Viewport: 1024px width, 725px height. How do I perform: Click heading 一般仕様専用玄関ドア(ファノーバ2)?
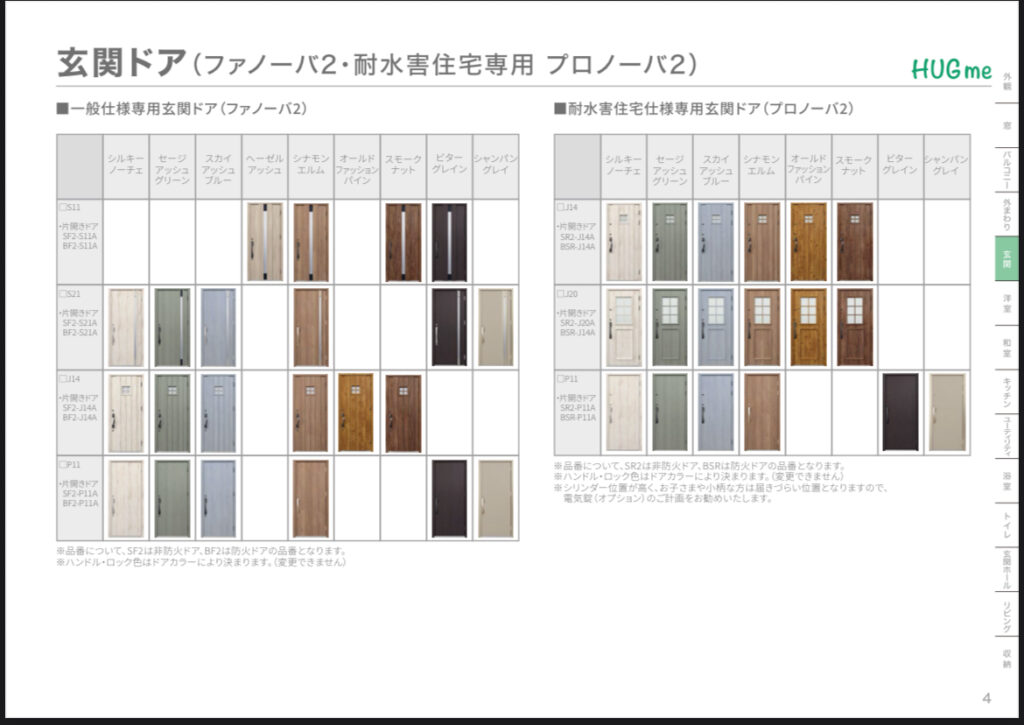[x=182, y=108]
